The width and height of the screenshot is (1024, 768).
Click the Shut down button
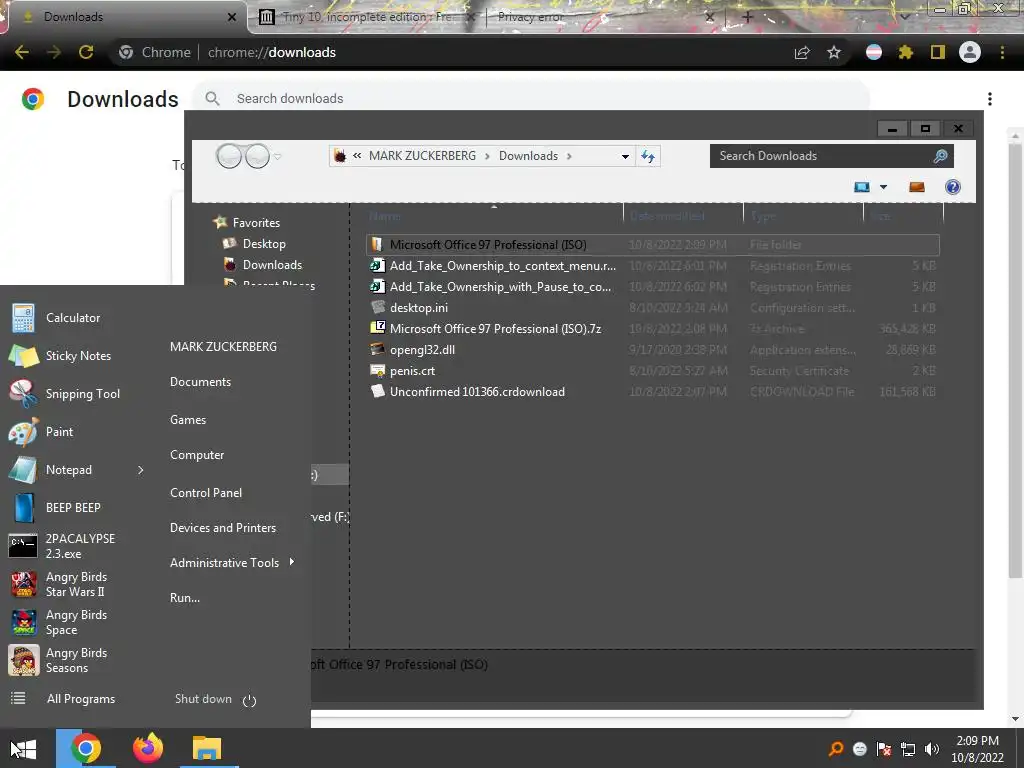click(203, 699)
